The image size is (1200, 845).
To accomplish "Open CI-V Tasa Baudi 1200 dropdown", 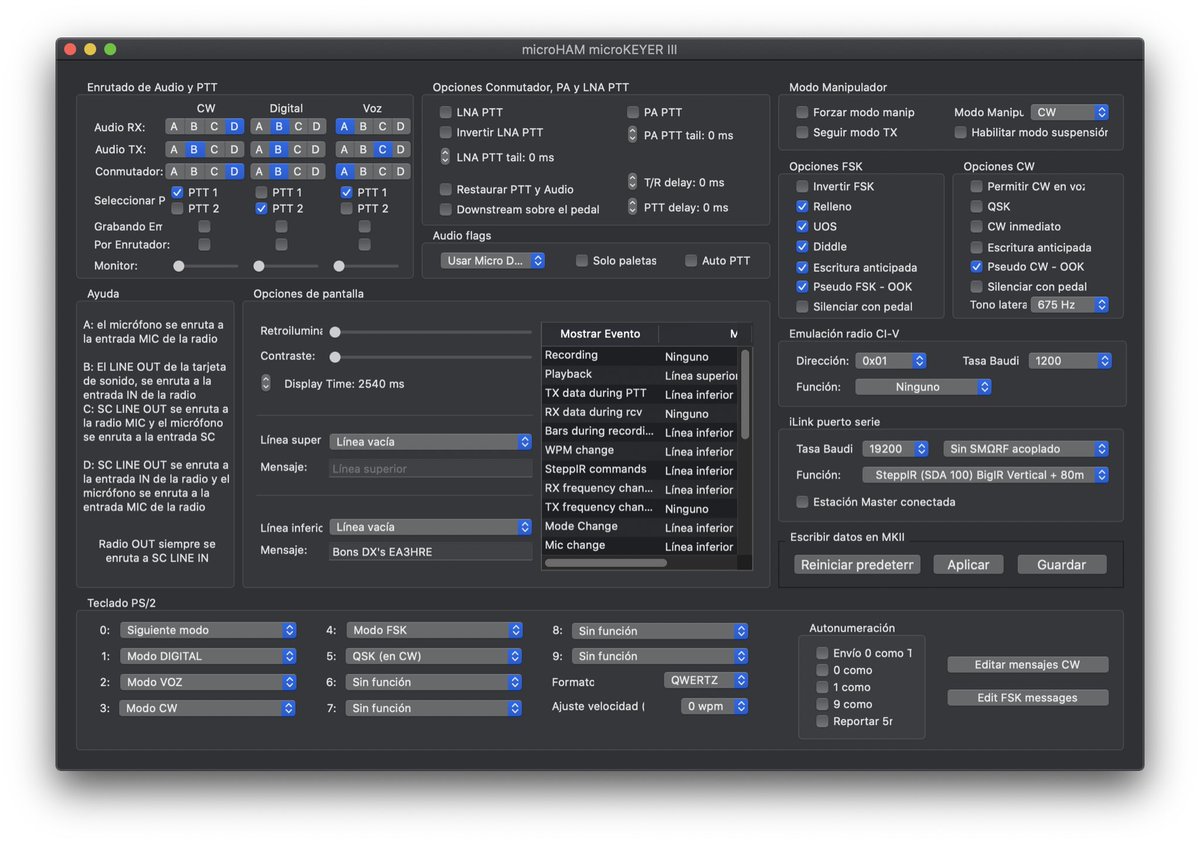I will pos(1071,360).
